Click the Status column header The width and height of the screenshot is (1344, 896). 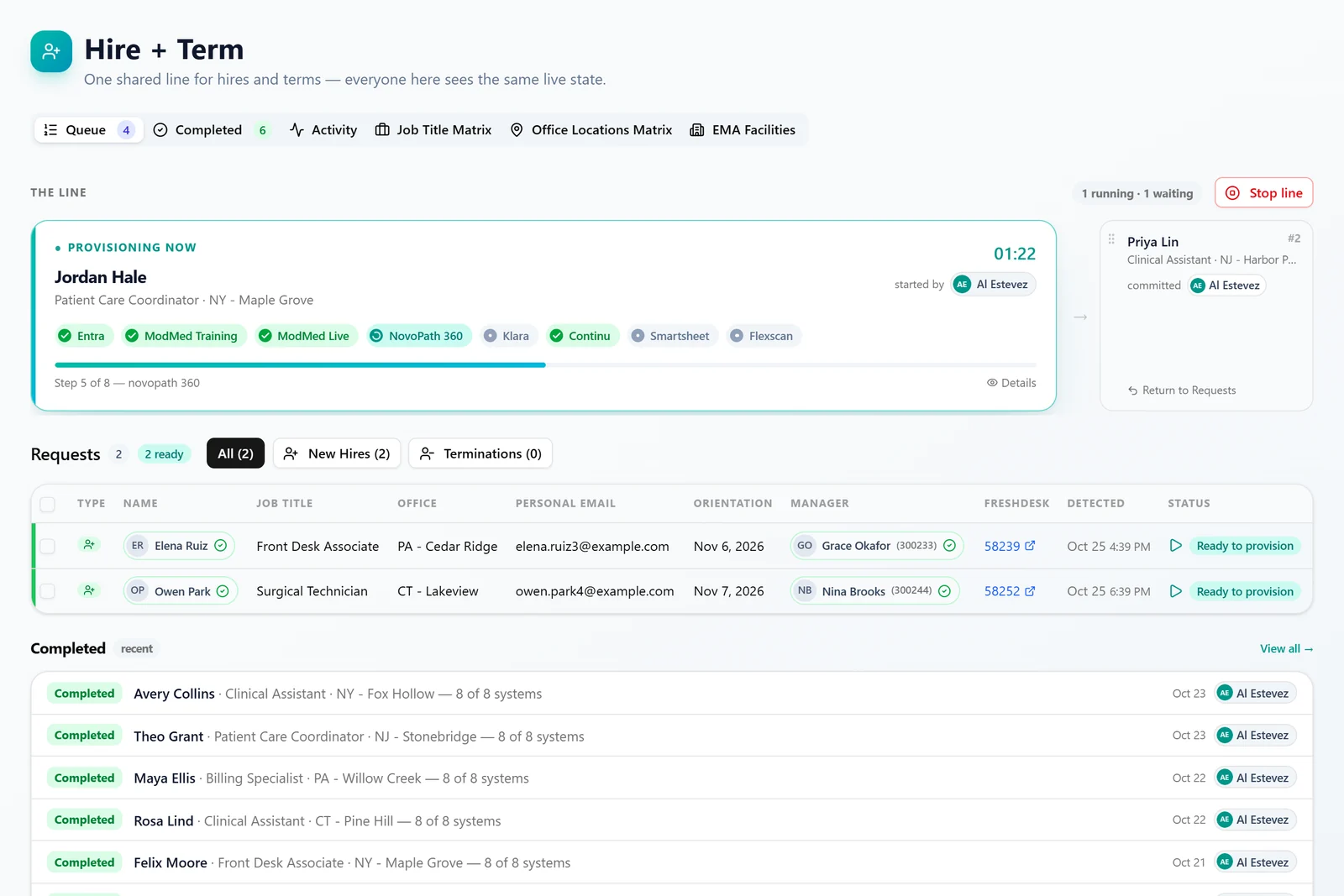click(x=1189, y=504)
